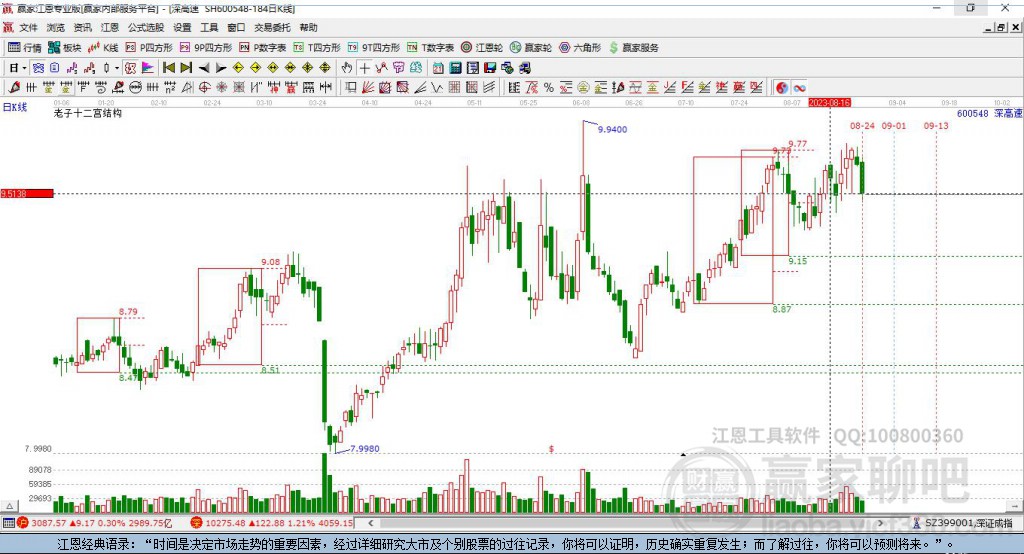This screenshot has height=554, width=1024.
Task: Open the P数字表 tool
Action: click(x=263, y=48)
